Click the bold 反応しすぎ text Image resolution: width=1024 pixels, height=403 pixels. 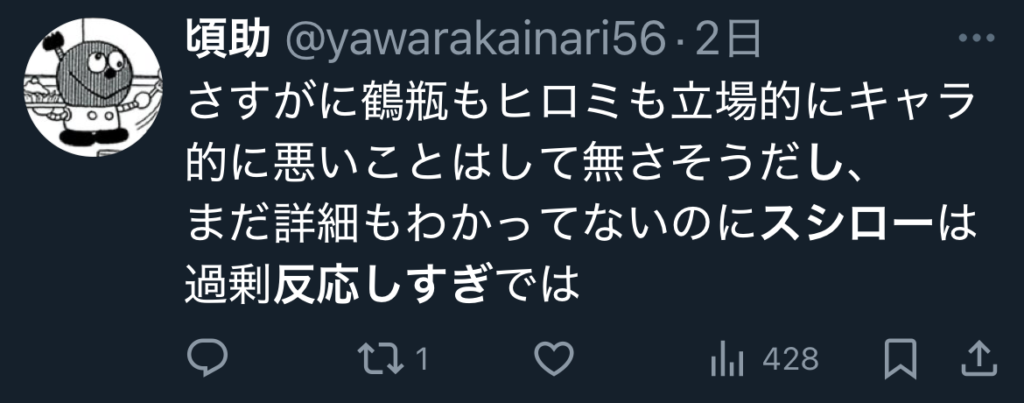tap(381, 285)
